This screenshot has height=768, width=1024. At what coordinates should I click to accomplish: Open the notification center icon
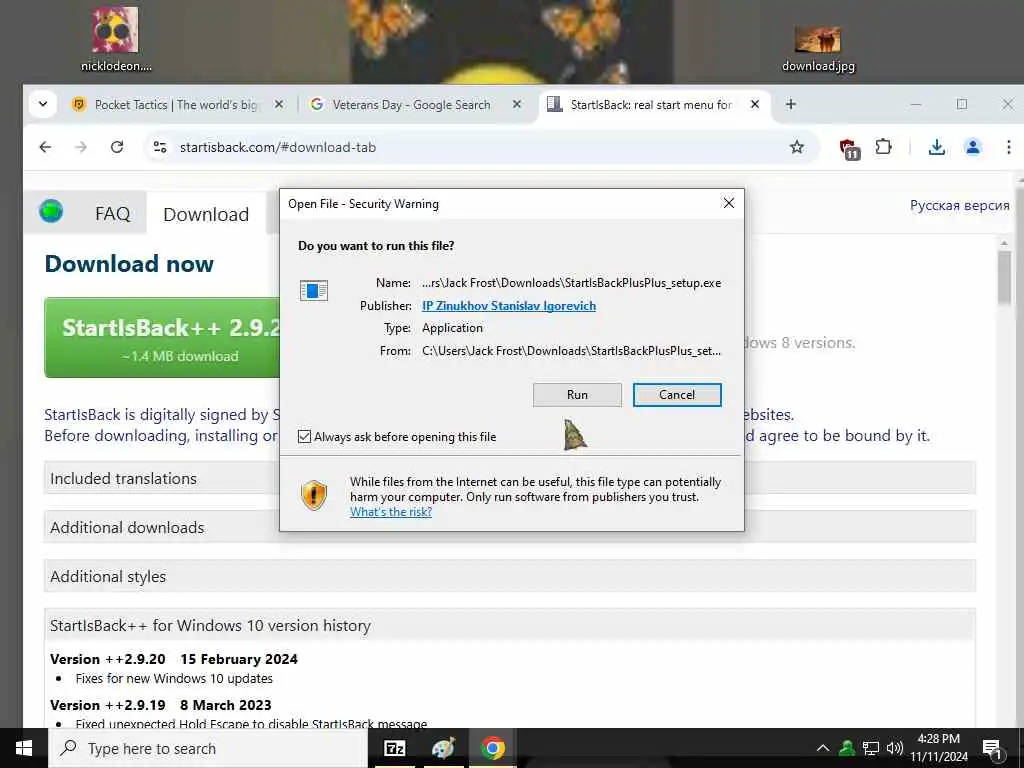(993, 748)
